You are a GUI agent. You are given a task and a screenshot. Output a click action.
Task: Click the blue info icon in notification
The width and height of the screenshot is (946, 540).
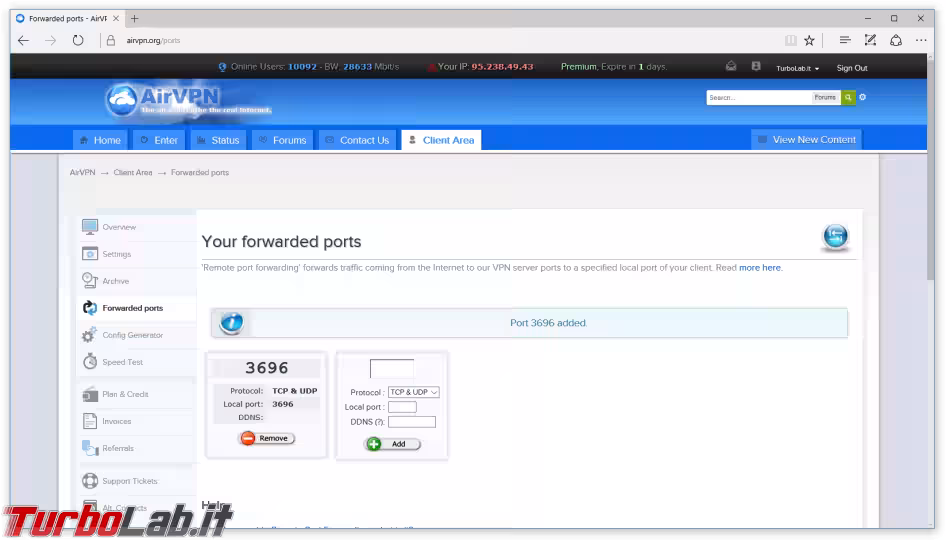(232, 323)
